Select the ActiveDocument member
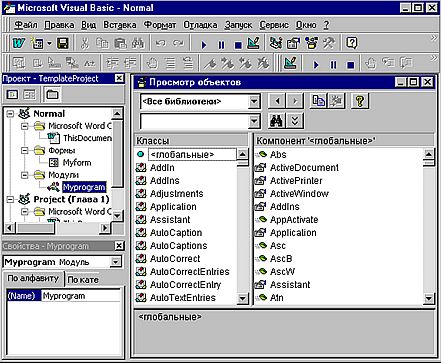The image size is (441, 364). [x=304, y=168]
